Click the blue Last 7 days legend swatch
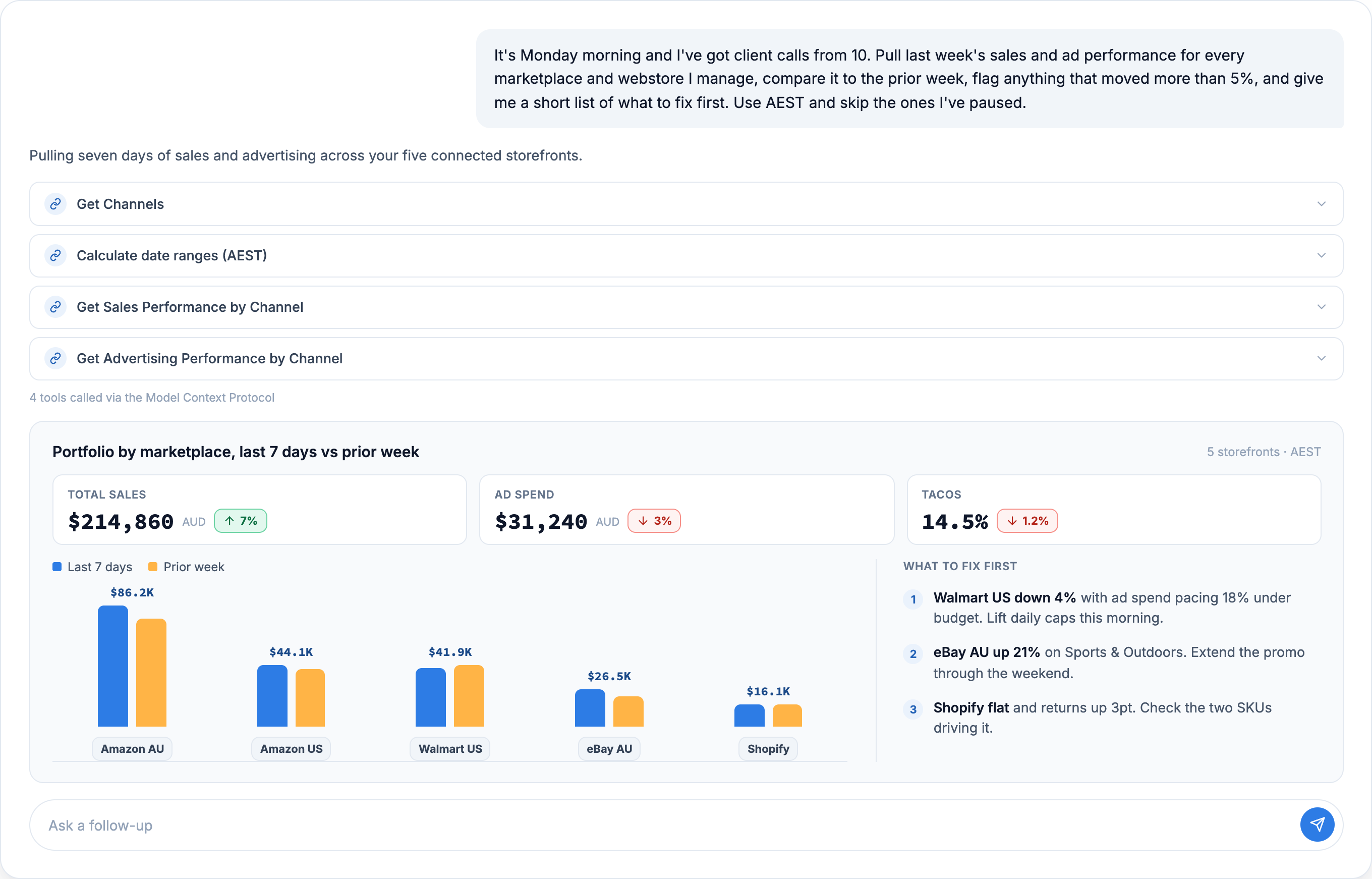This screenshot has height=879, width=1372. pos(57,567)
